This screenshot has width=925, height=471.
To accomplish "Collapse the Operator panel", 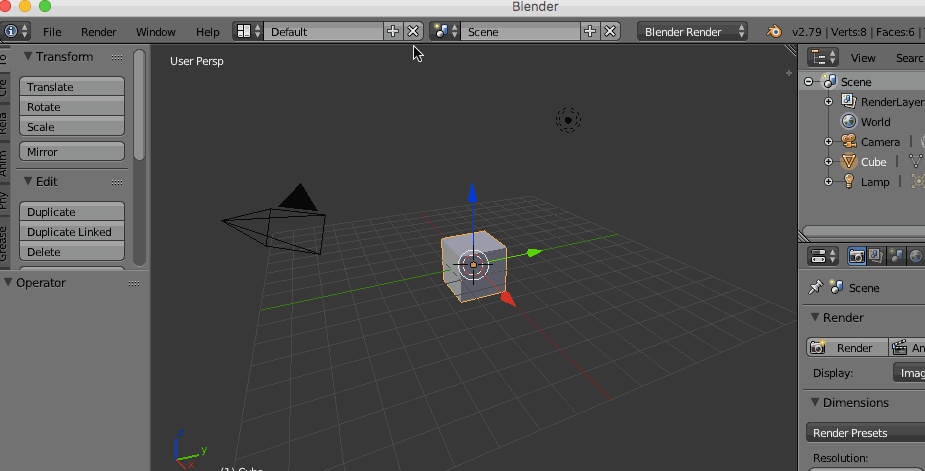I will coord(8,282).
